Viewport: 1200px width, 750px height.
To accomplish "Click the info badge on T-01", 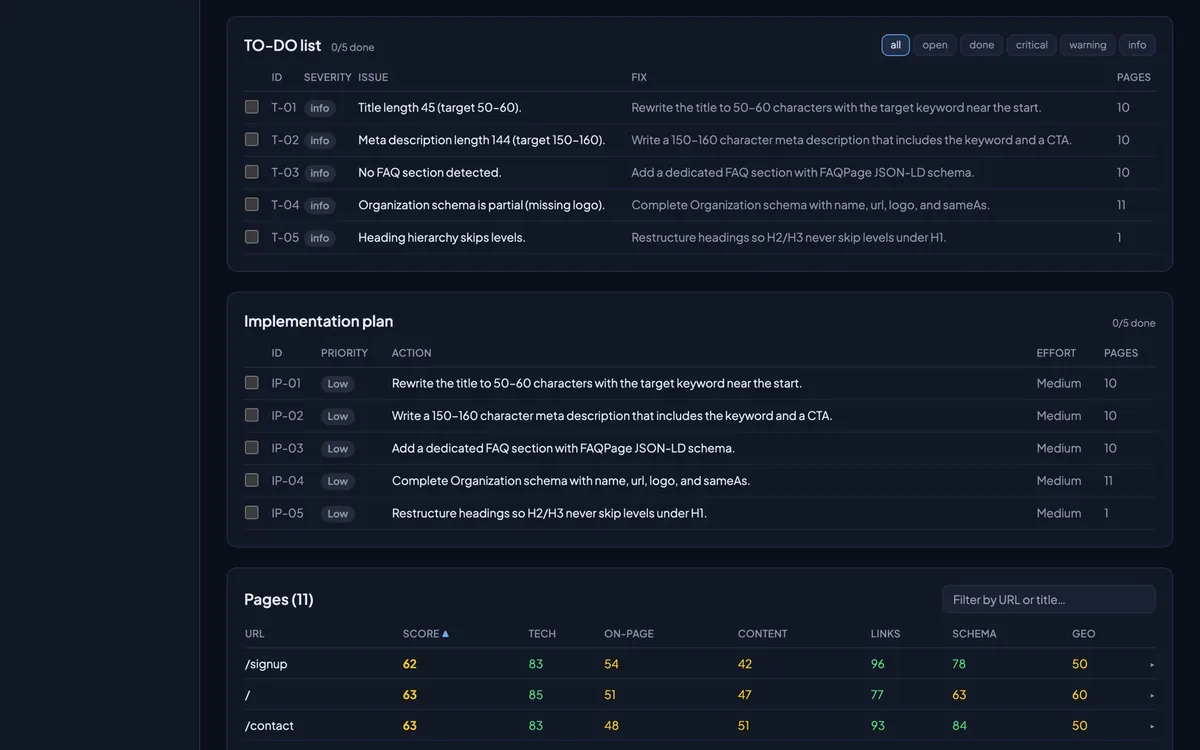I will click(x=320, y=108).
